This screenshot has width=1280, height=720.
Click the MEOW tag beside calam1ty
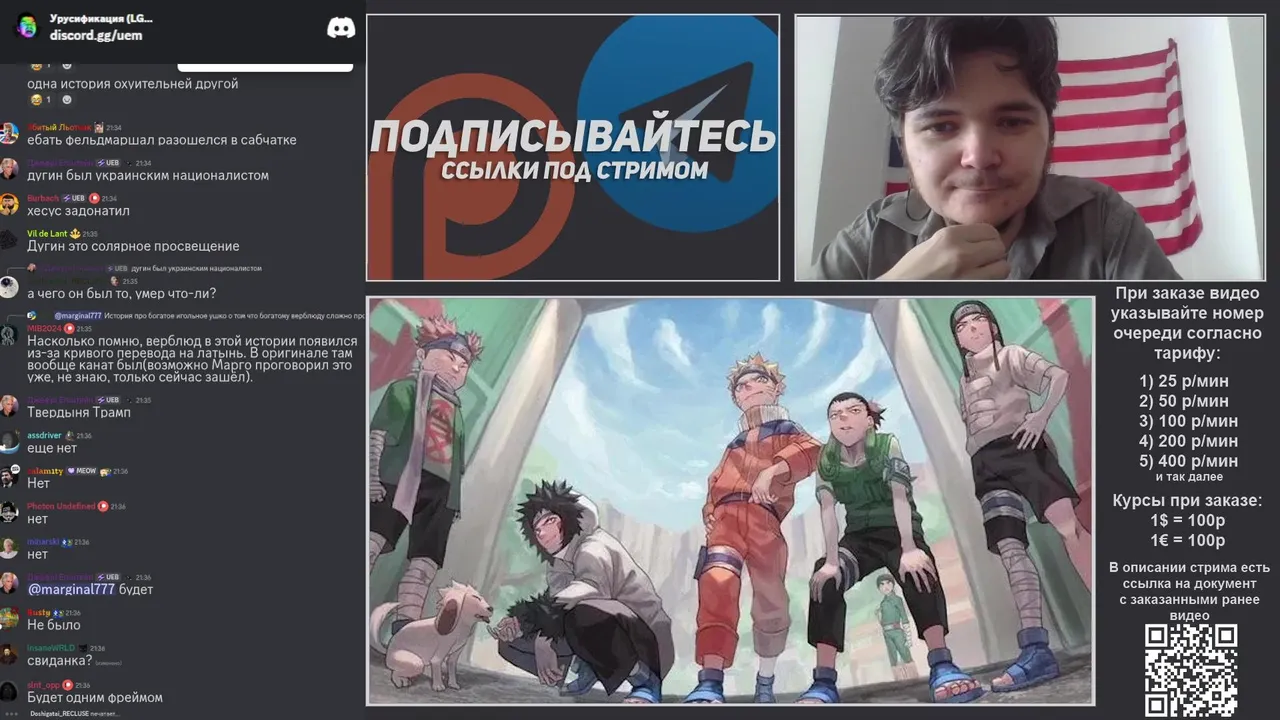coord(81,471)
